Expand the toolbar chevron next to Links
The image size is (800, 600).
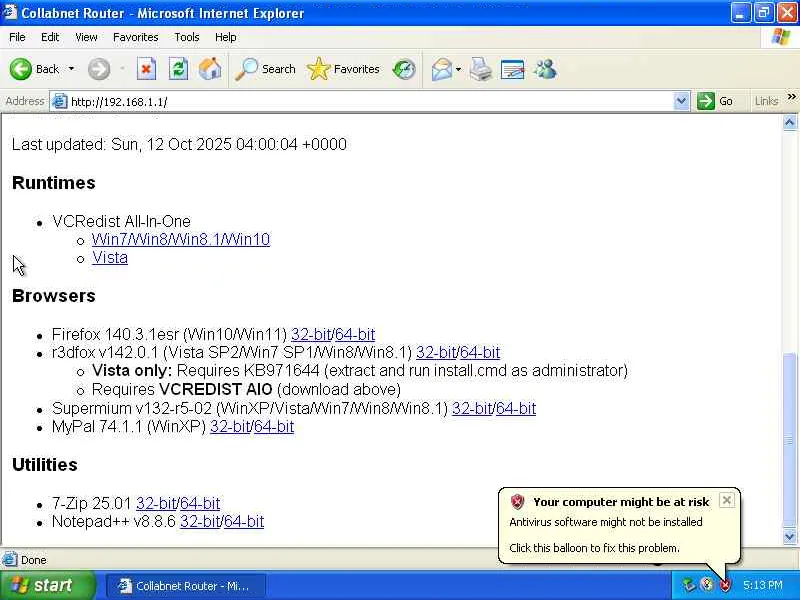791,97
